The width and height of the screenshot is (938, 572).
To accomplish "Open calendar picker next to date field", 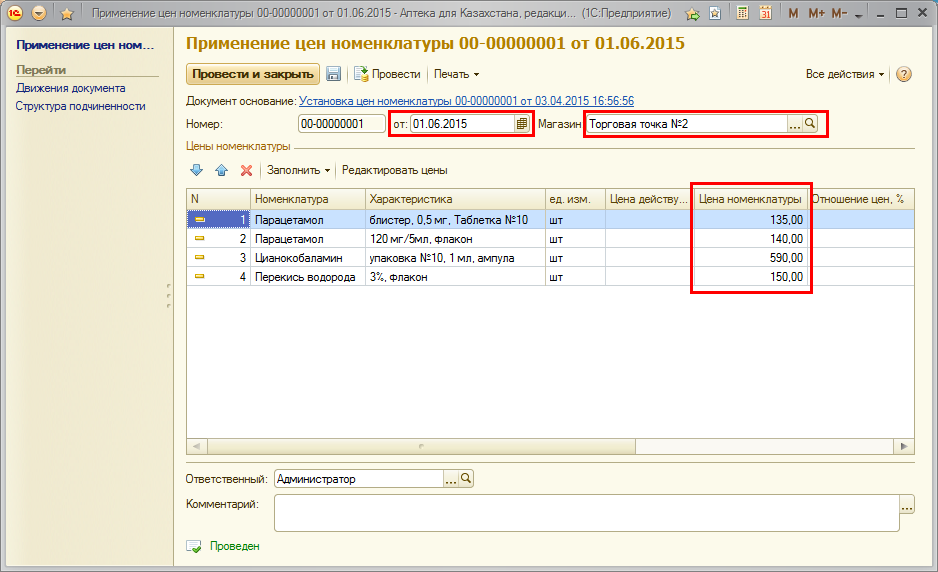I will (x=521, y=124).
